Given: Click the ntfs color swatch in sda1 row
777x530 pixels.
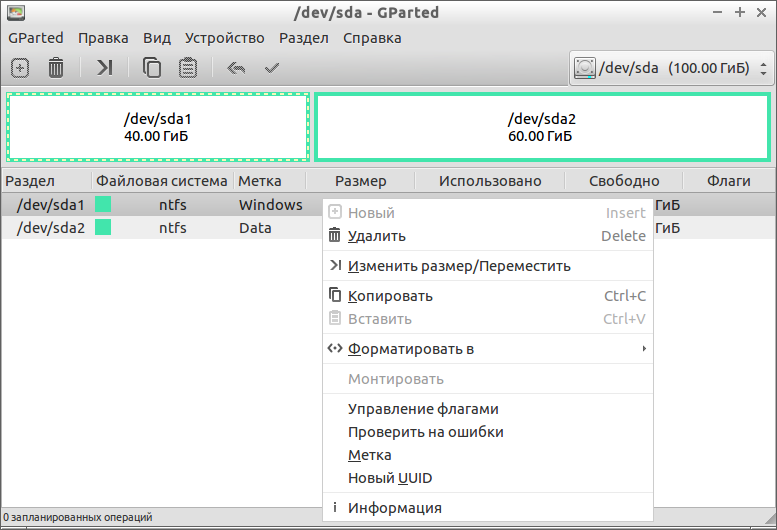Looking at the screenshot, I should point(103,204).
